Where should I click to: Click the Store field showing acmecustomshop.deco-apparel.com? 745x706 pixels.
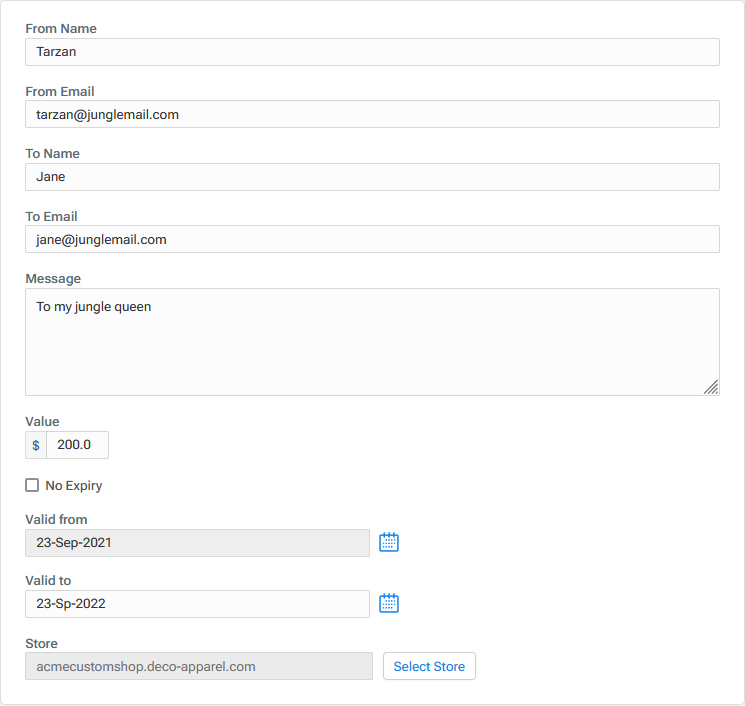pos(199,666)
